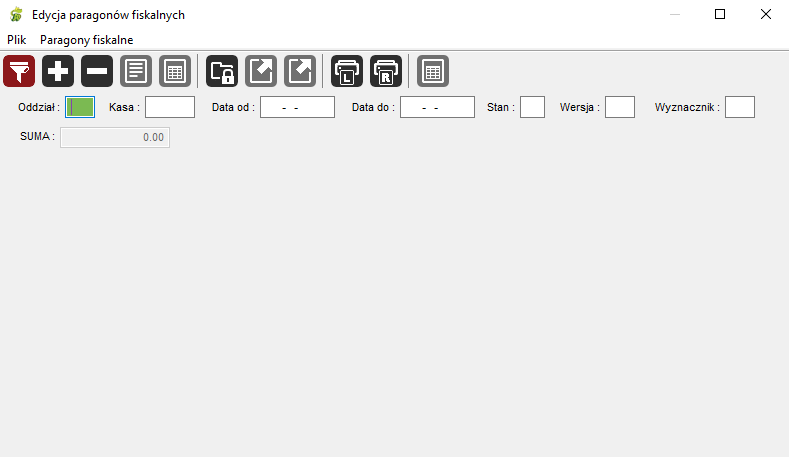
Task: Open the document lines icon in the toolbar
Action: [136, 71]
